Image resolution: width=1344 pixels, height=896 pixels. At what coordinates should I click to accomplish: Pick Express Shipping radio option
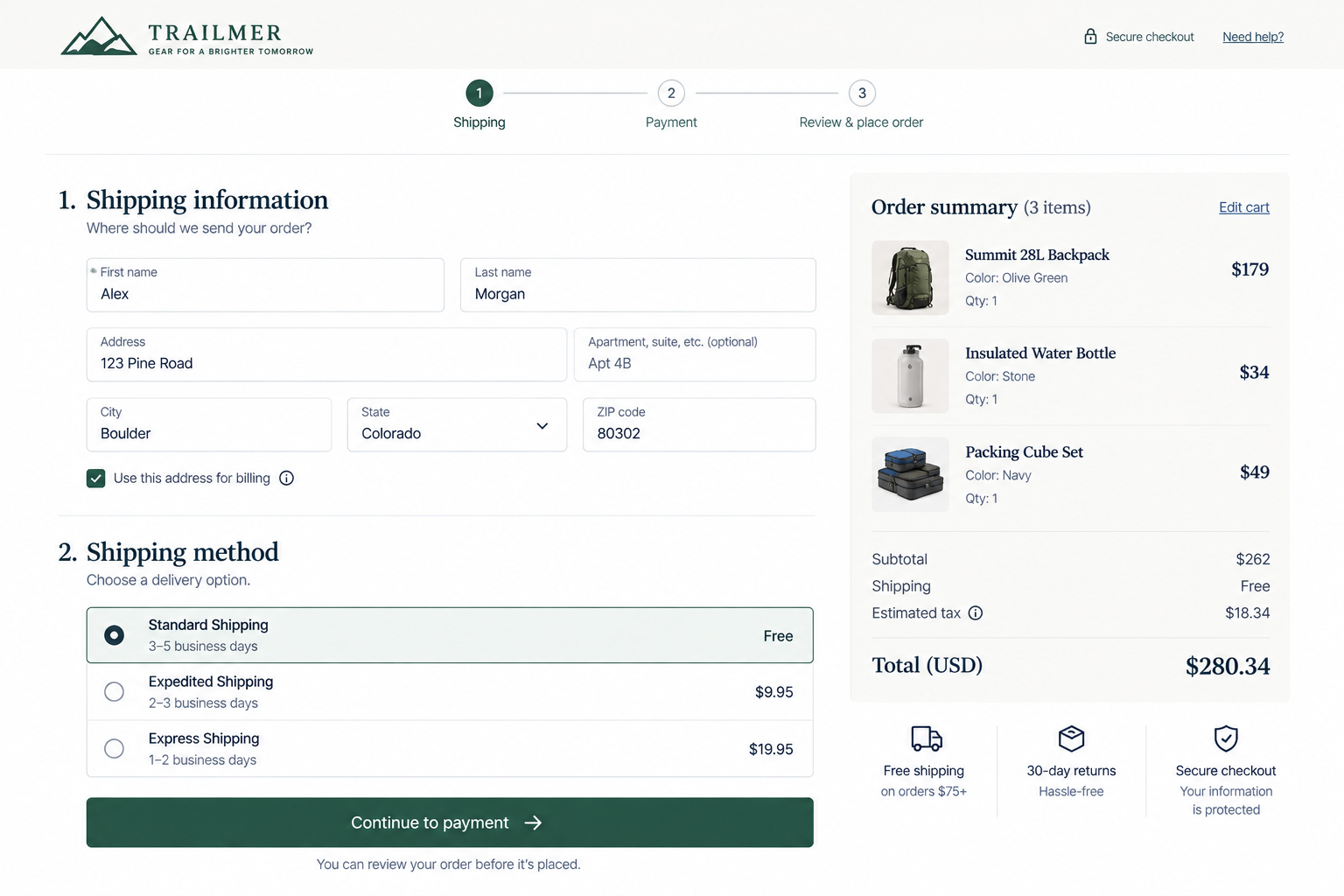click(114, 748)
